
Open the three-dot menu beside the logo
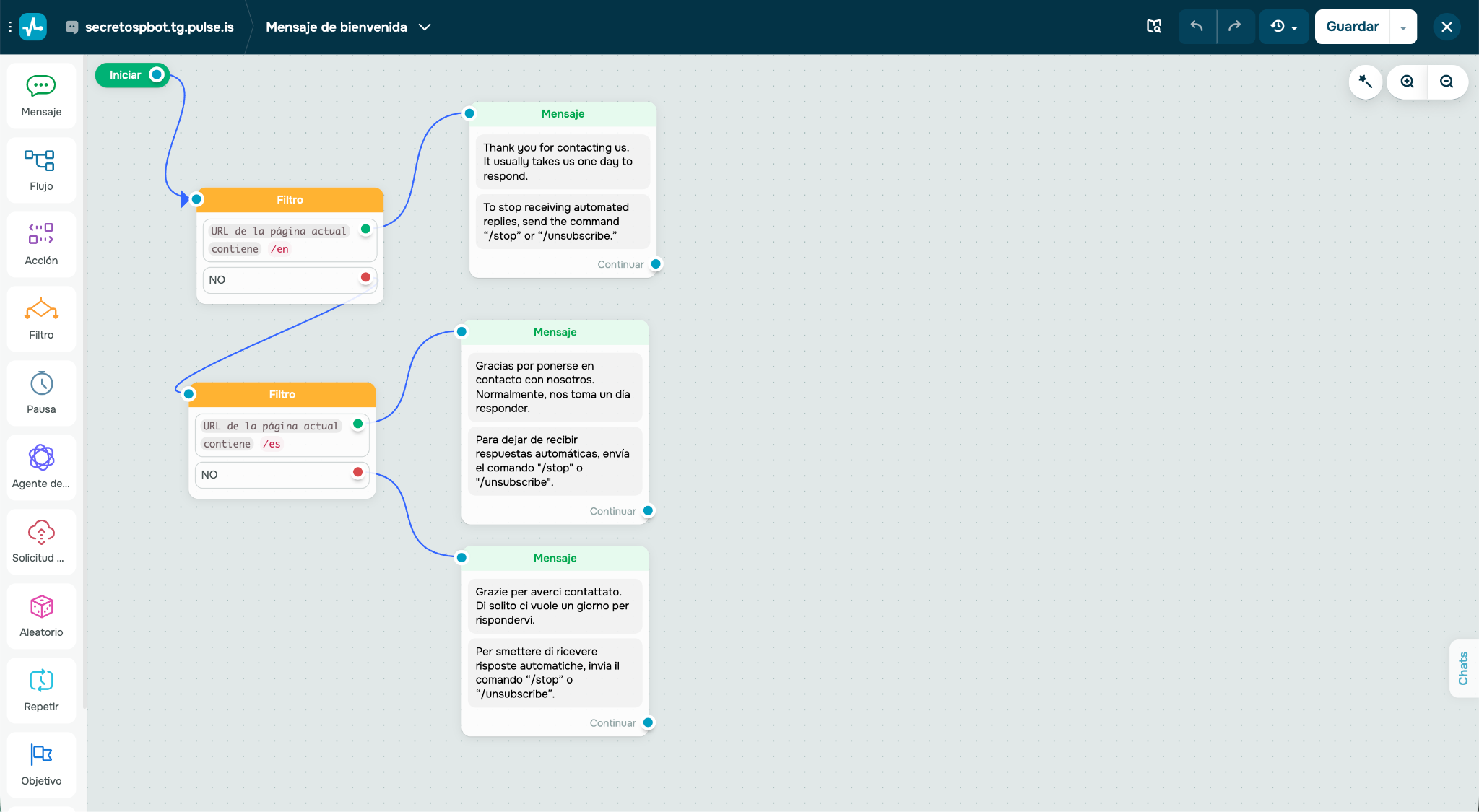pyautogui.click(x=10, y=27)
